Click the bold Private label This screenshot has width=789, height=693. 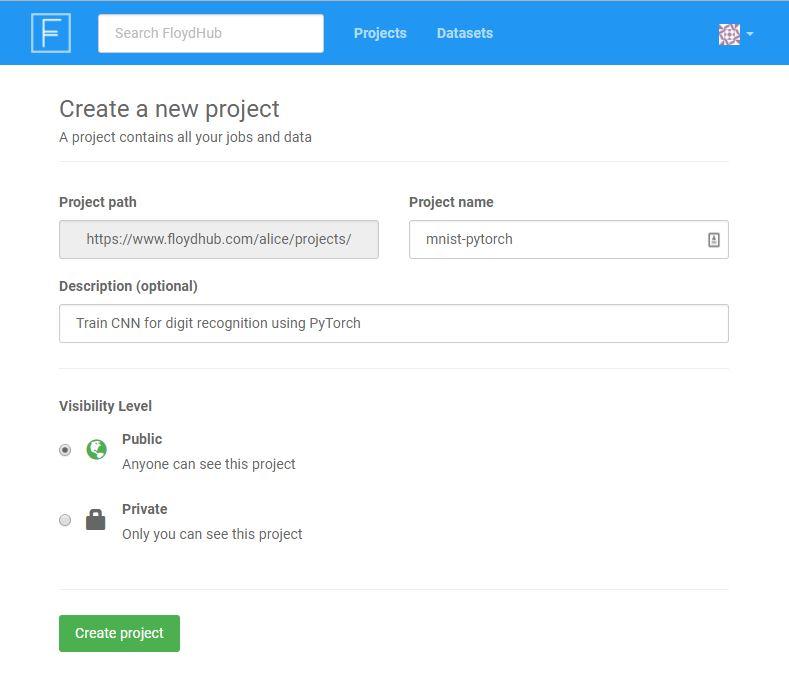[145, 509]
